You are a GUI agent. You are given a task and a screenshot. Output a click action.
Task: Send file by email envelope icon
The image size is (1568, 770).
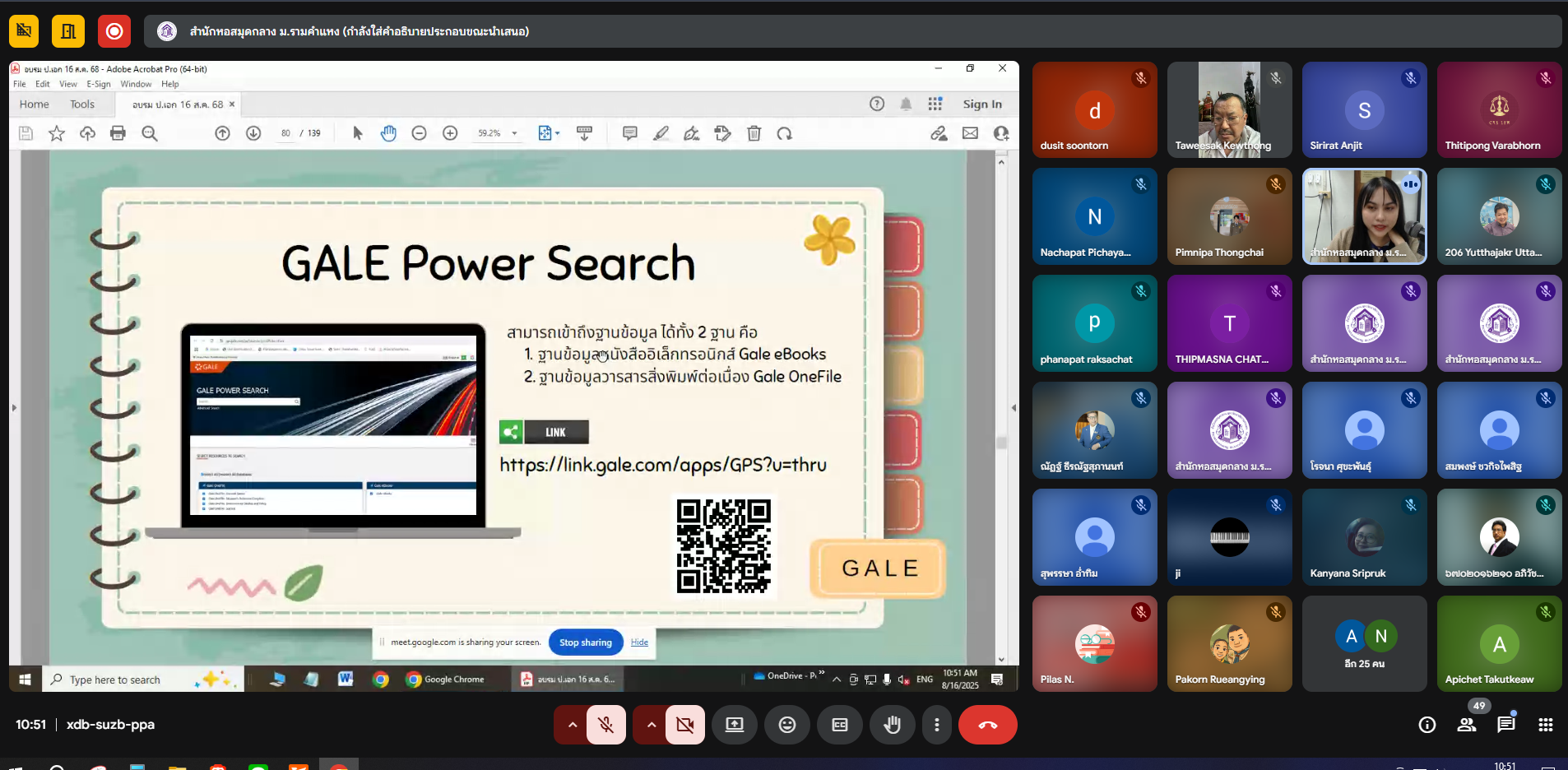tap(970, 133)
